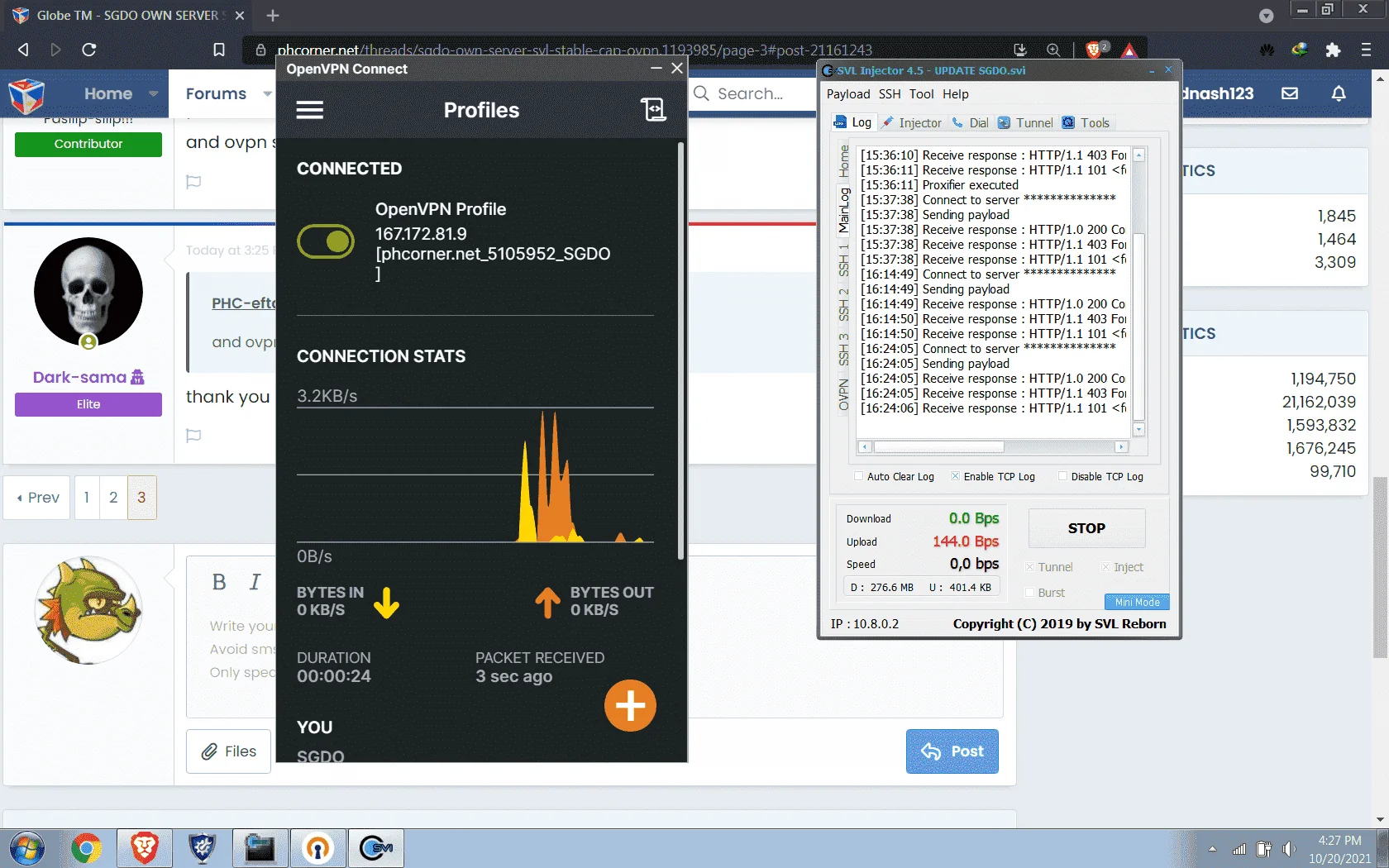Open the Brave Shields icon

[1094, 50]
